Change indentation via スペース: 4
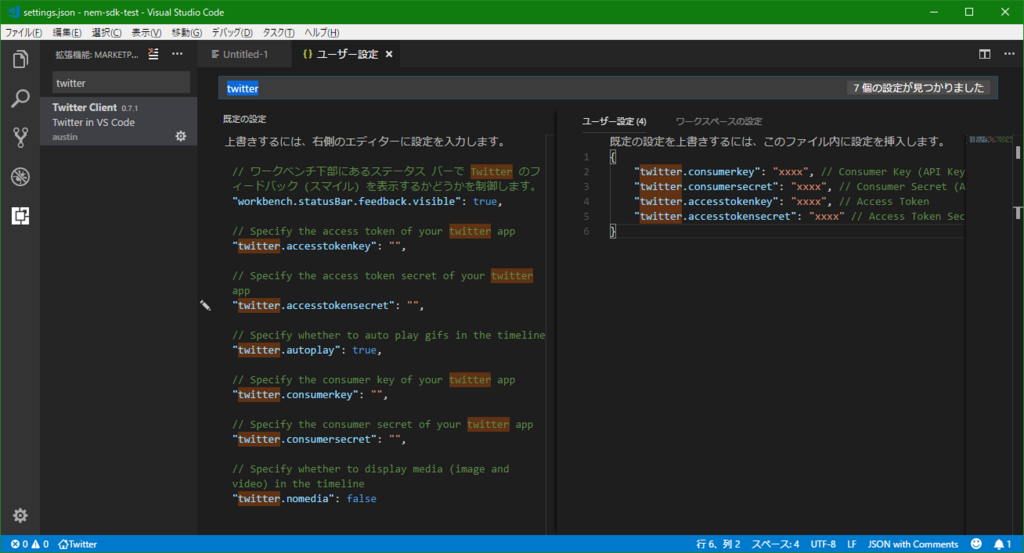Image resolution: width=1024 pixels, height=553 pixels. click(x=775, y=544)
